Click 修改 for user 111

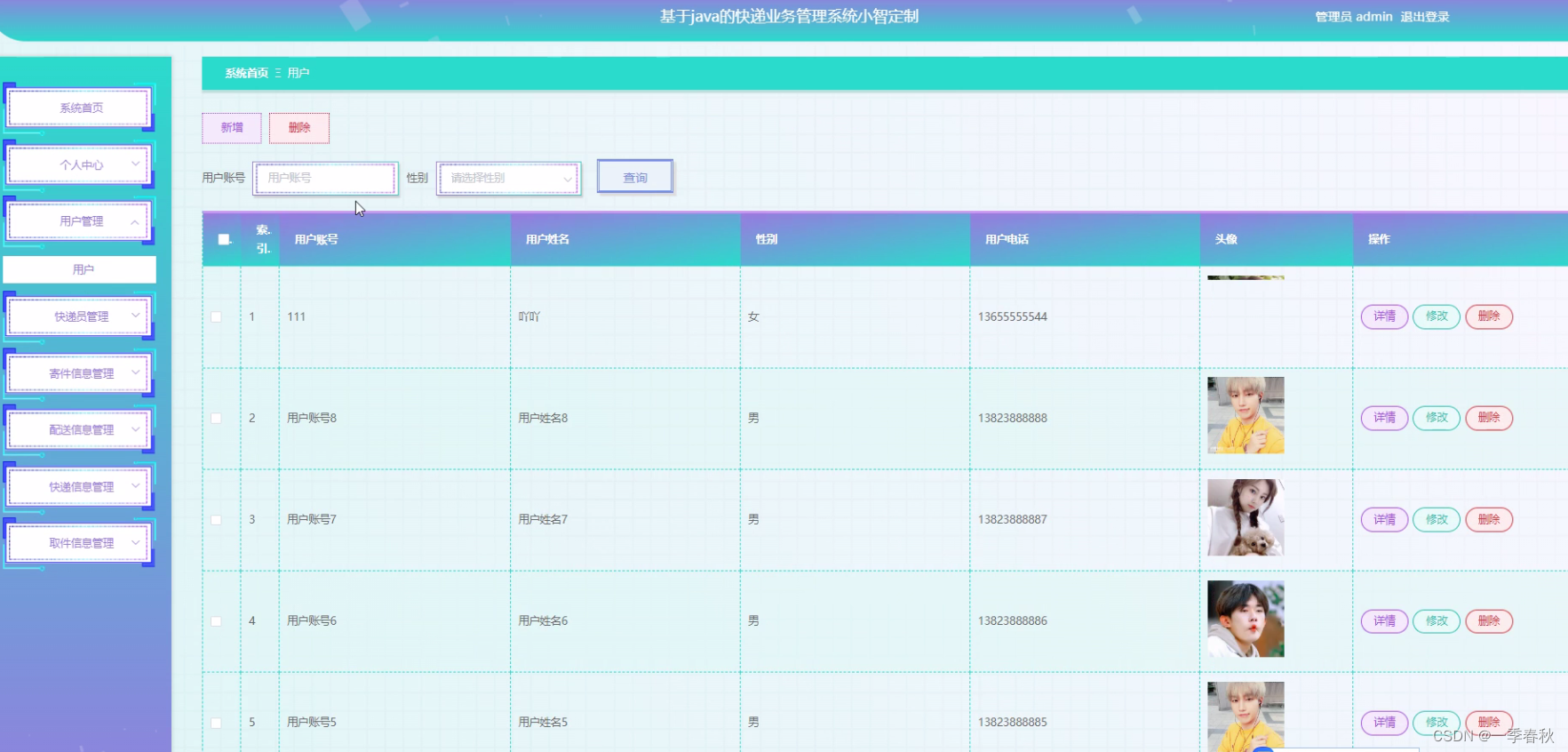pyautogui.click(x=1437, y=316)
